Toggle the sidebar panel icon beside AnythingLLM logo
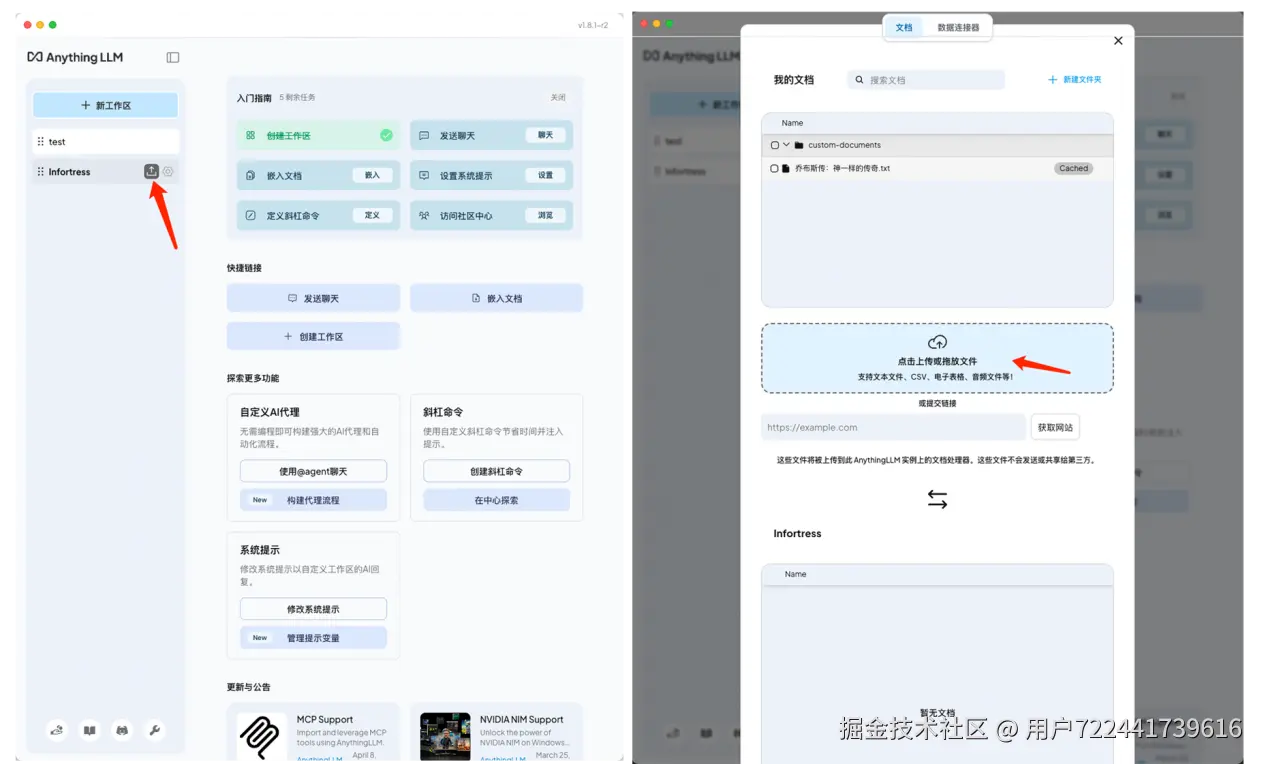The width and height of the screenshot is (1264, 764). 173,57
